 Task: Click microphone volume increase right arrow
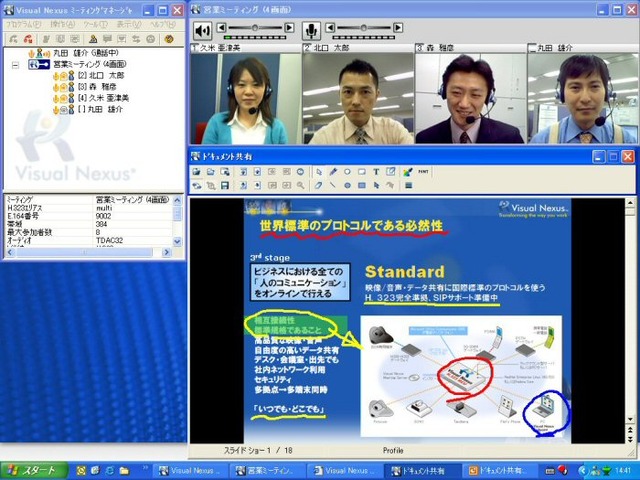tap(398, 28)
